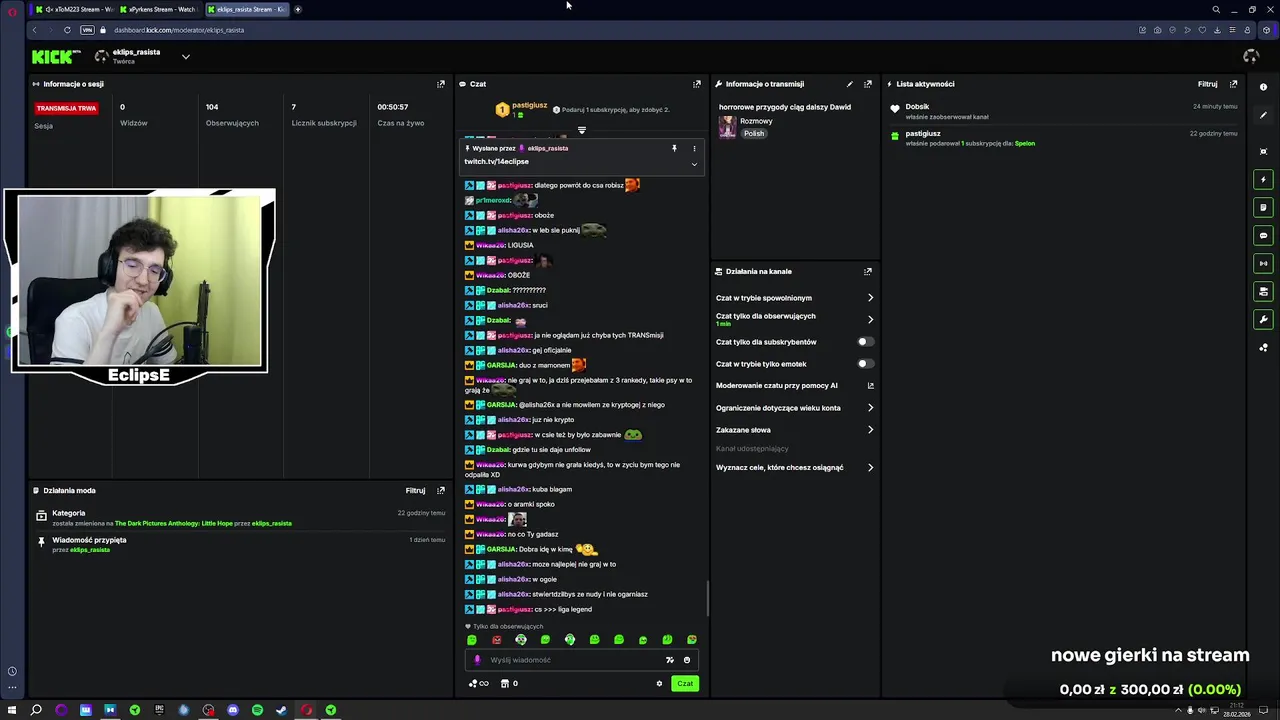This screenshot has height=720, width=1280.
Task: Select the eklips_rasista Stream browser tab
Action: point(247,9)
